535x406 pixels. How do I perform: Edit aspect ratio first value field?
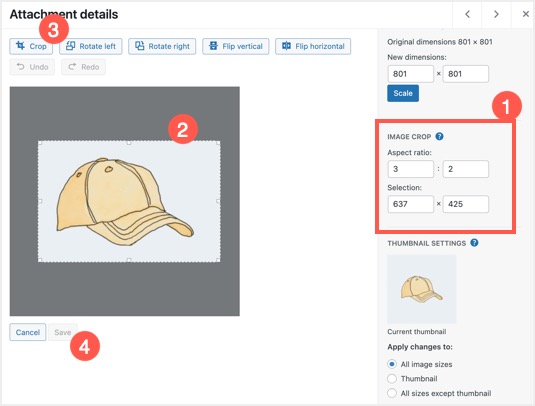[410, 169]
